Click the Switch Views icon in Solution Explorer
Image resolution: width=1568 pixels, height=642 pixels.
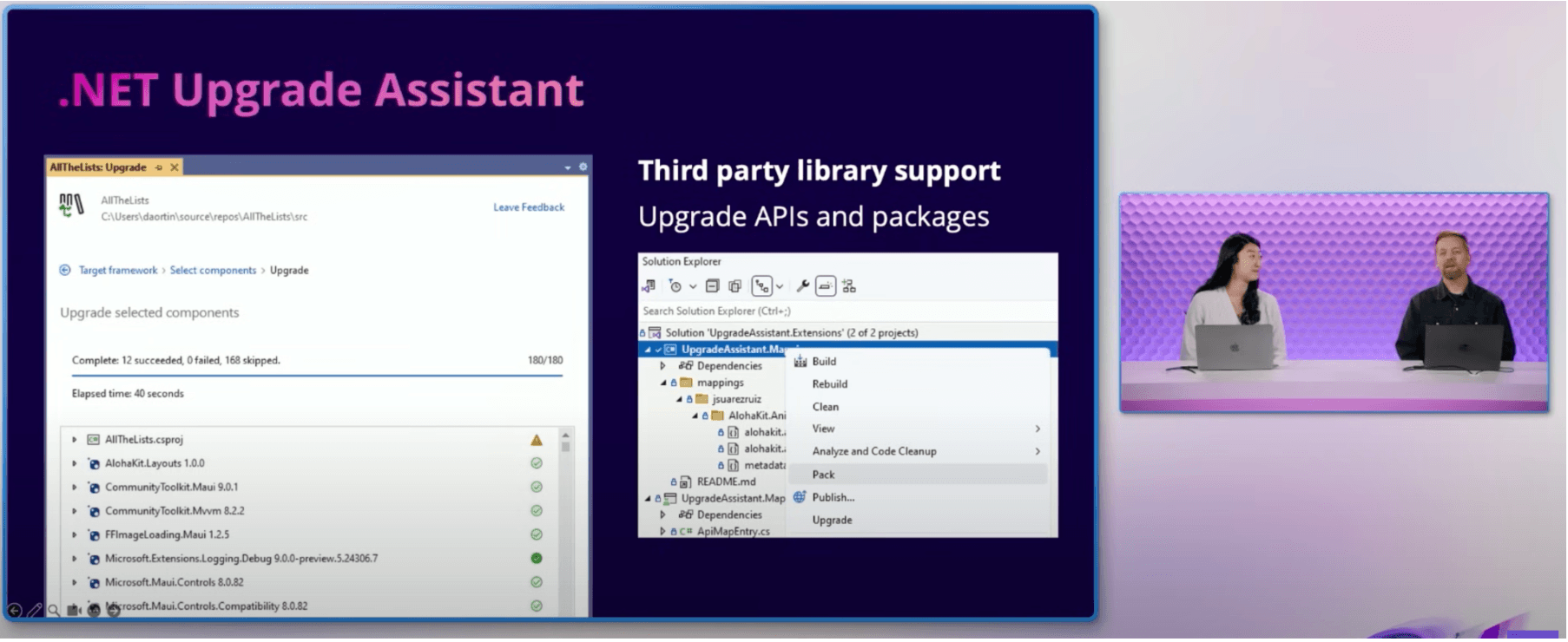[x=649, y=286]
